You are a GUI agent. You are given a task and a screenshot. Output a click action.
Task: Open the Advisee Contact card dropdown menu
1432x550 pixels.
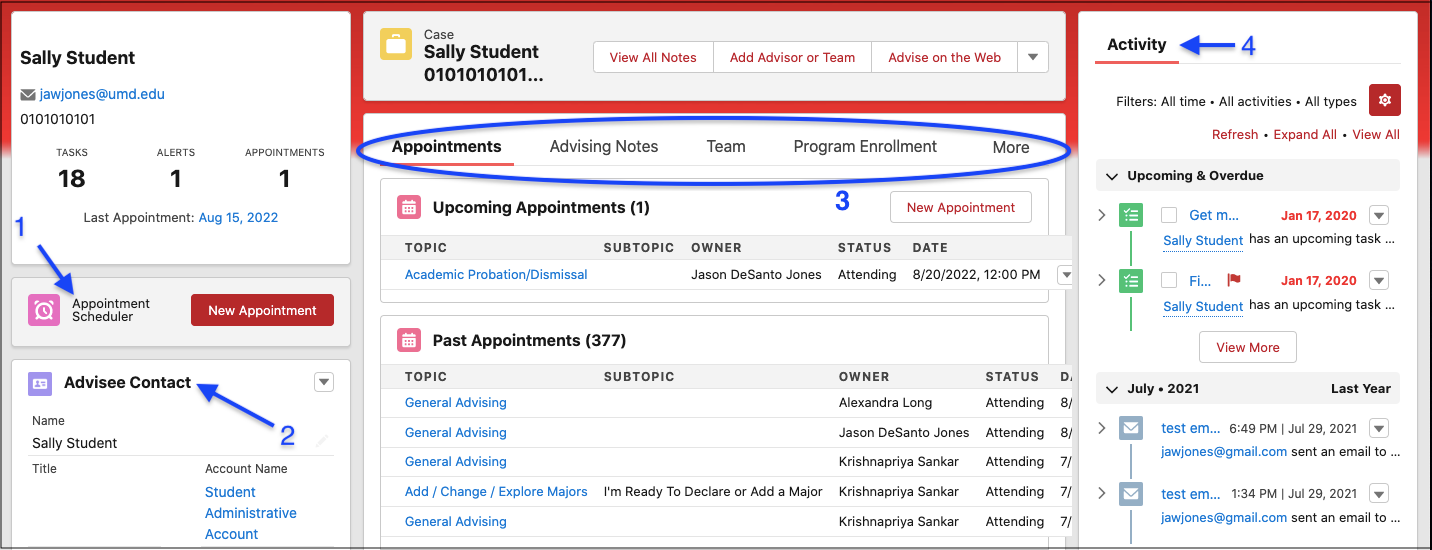[323, 382]
